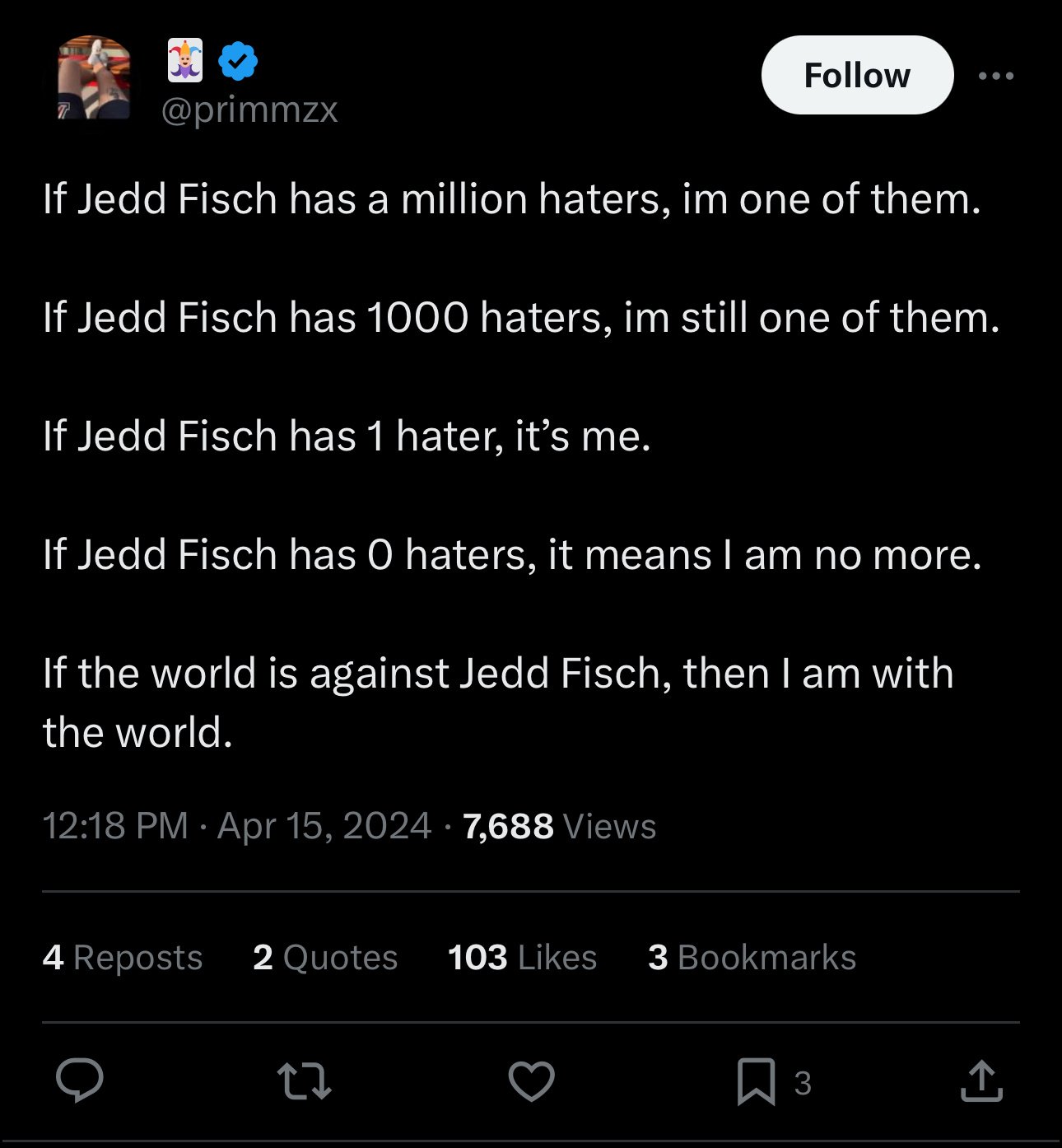Click the bookmark count number beside the icon
Image resolution: width=1062 pixels, height=1148 pixels.
803,1083
